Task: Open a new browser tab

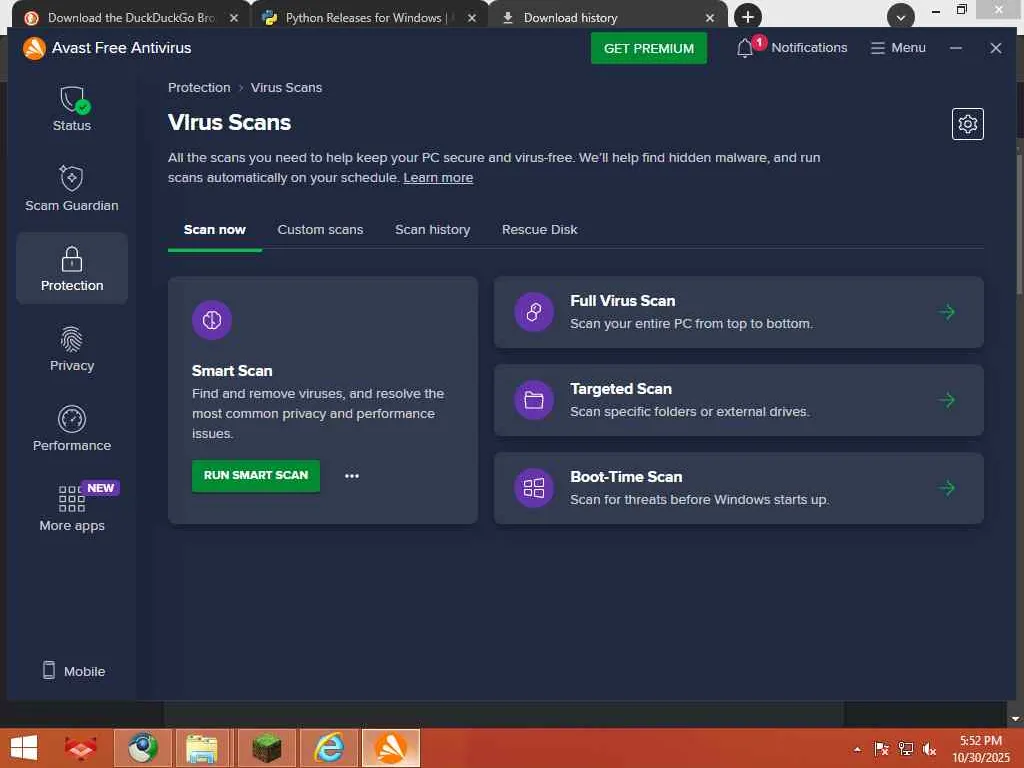Action: point(748,17)
